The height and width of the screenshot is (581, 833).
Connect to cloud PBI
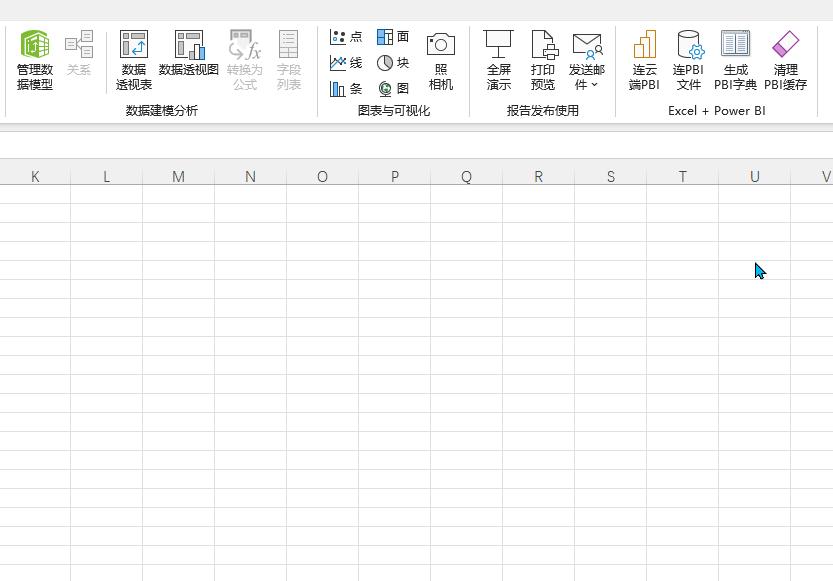641,58
